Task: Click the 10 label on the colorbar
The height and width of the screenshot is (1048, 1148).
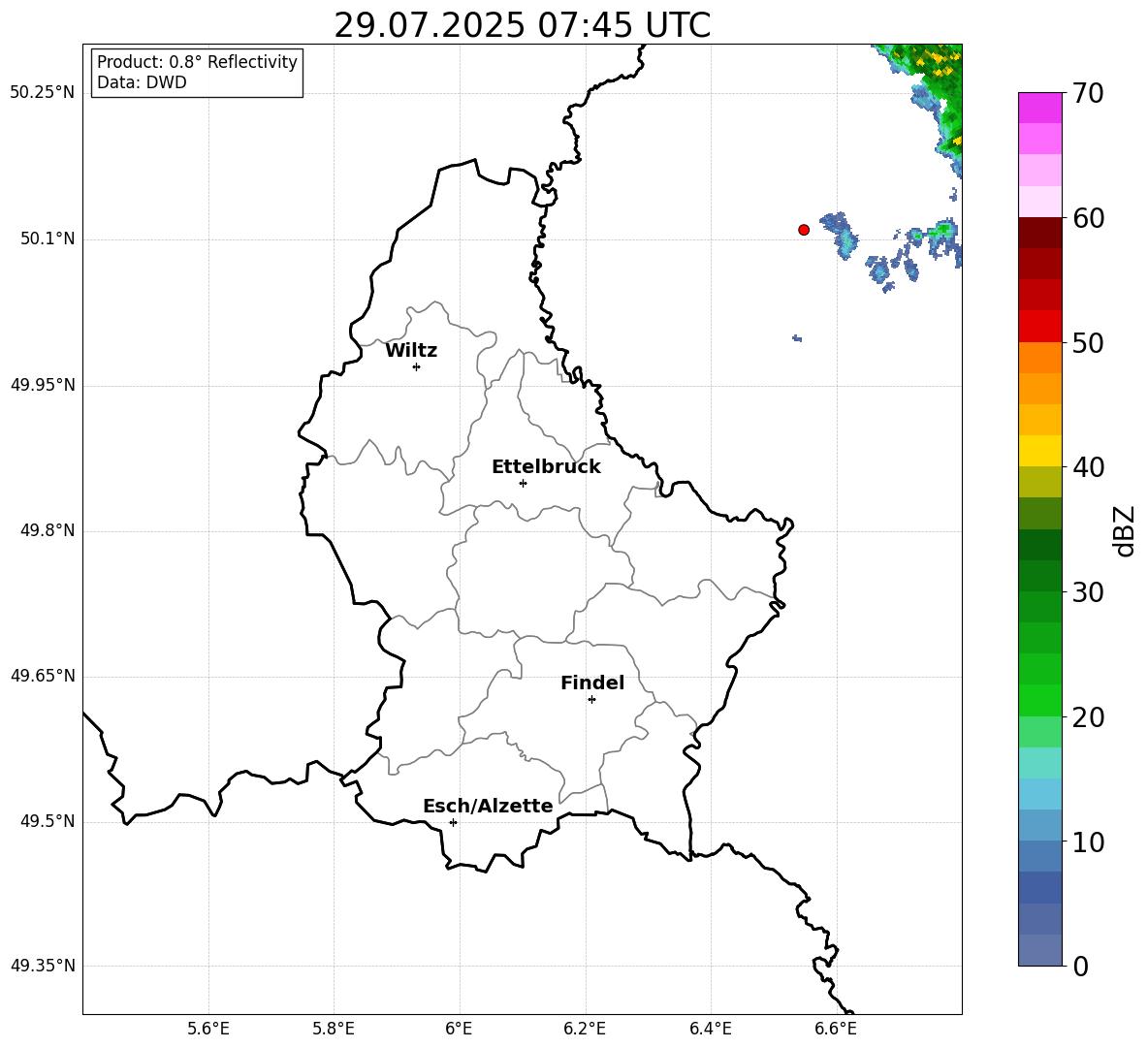Action: pyautogui.click(x=1088, y=842)
